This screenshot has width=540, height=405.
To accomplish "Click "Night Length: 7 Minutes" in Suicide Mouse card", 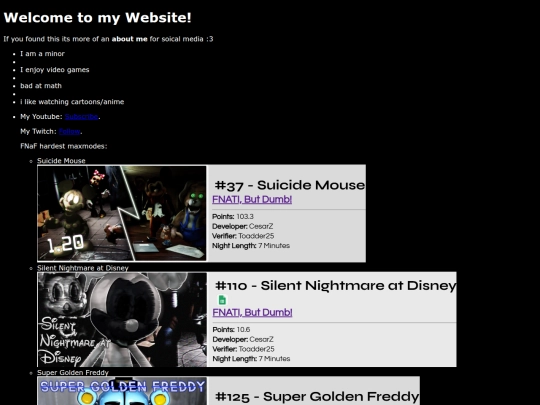I will click(x=251, y=246).
